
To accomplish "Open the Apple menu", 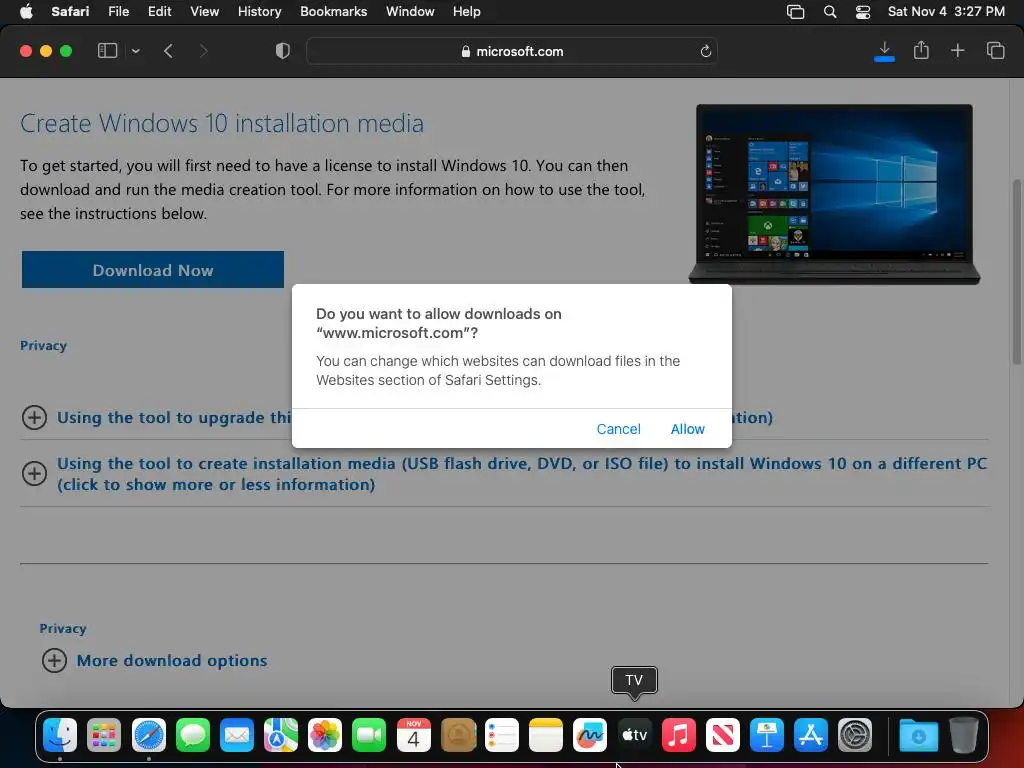I will tap(26, 11).
